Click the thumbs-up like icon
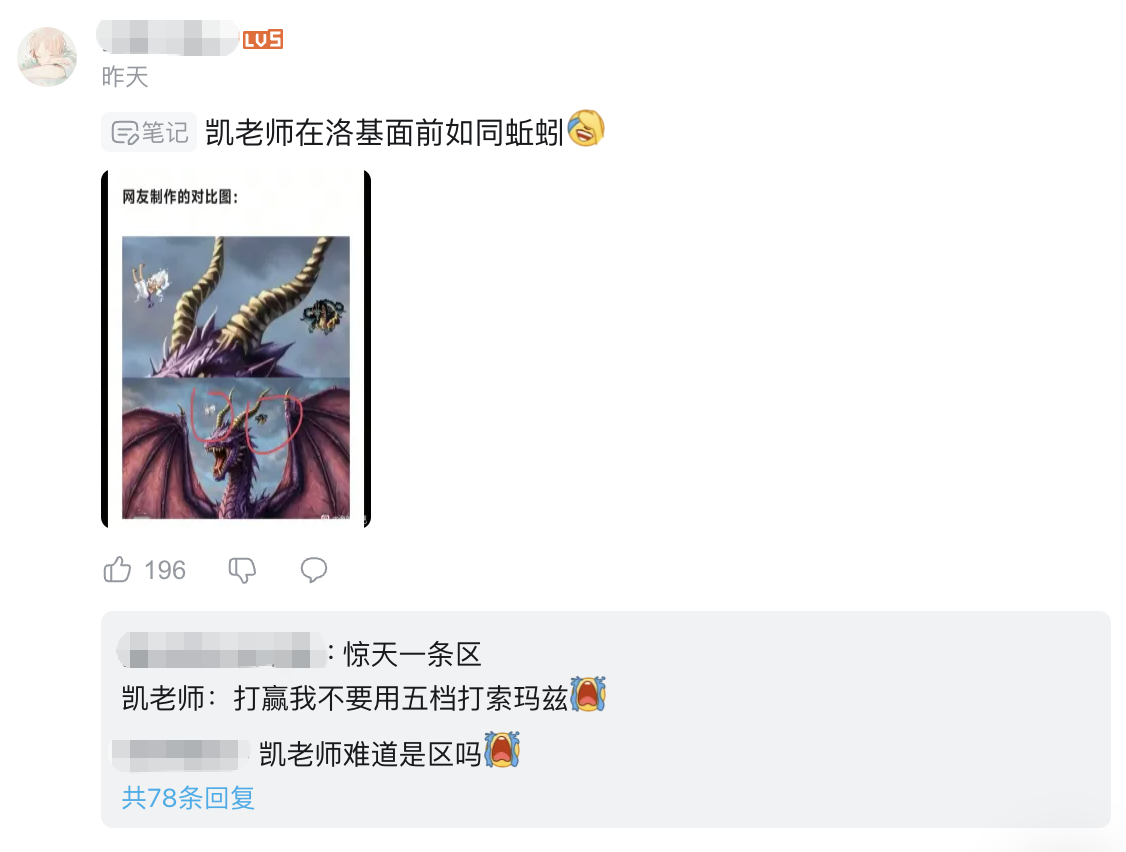1126x852 pixels. tap(117, 570)
